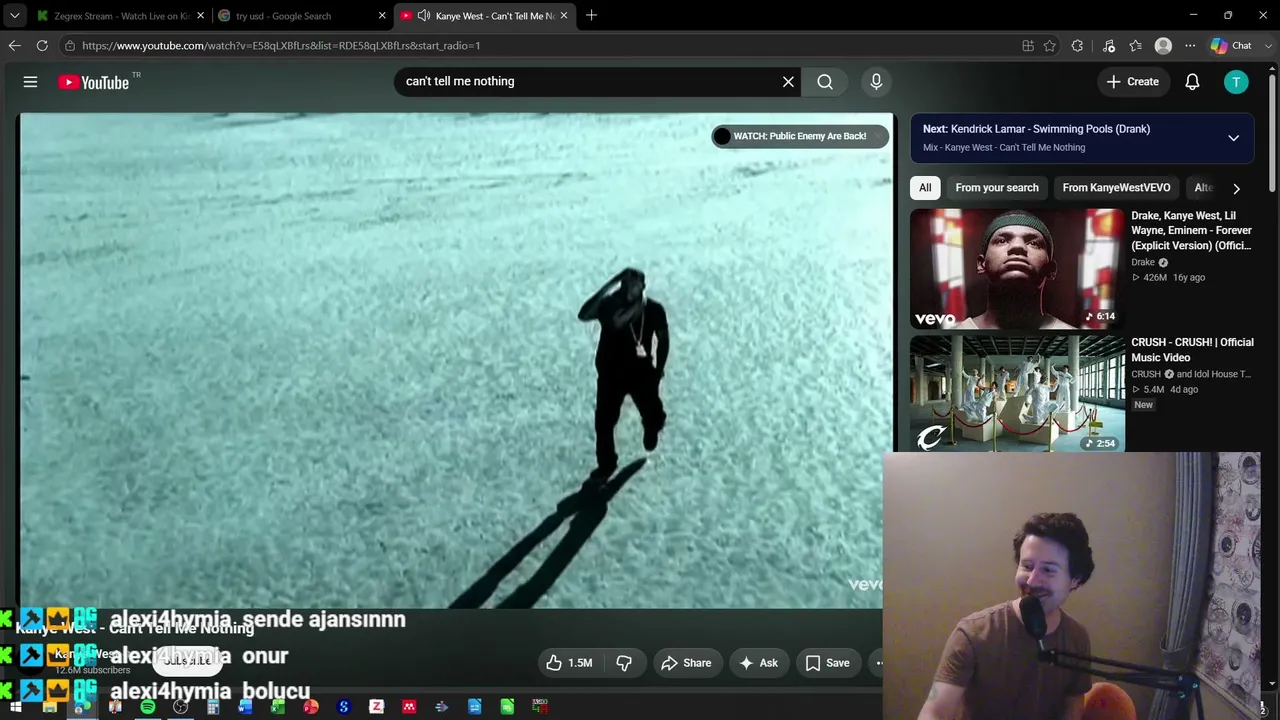Add this page to favorites star
The image size is (1280, 720).
tap(1049, 45)
